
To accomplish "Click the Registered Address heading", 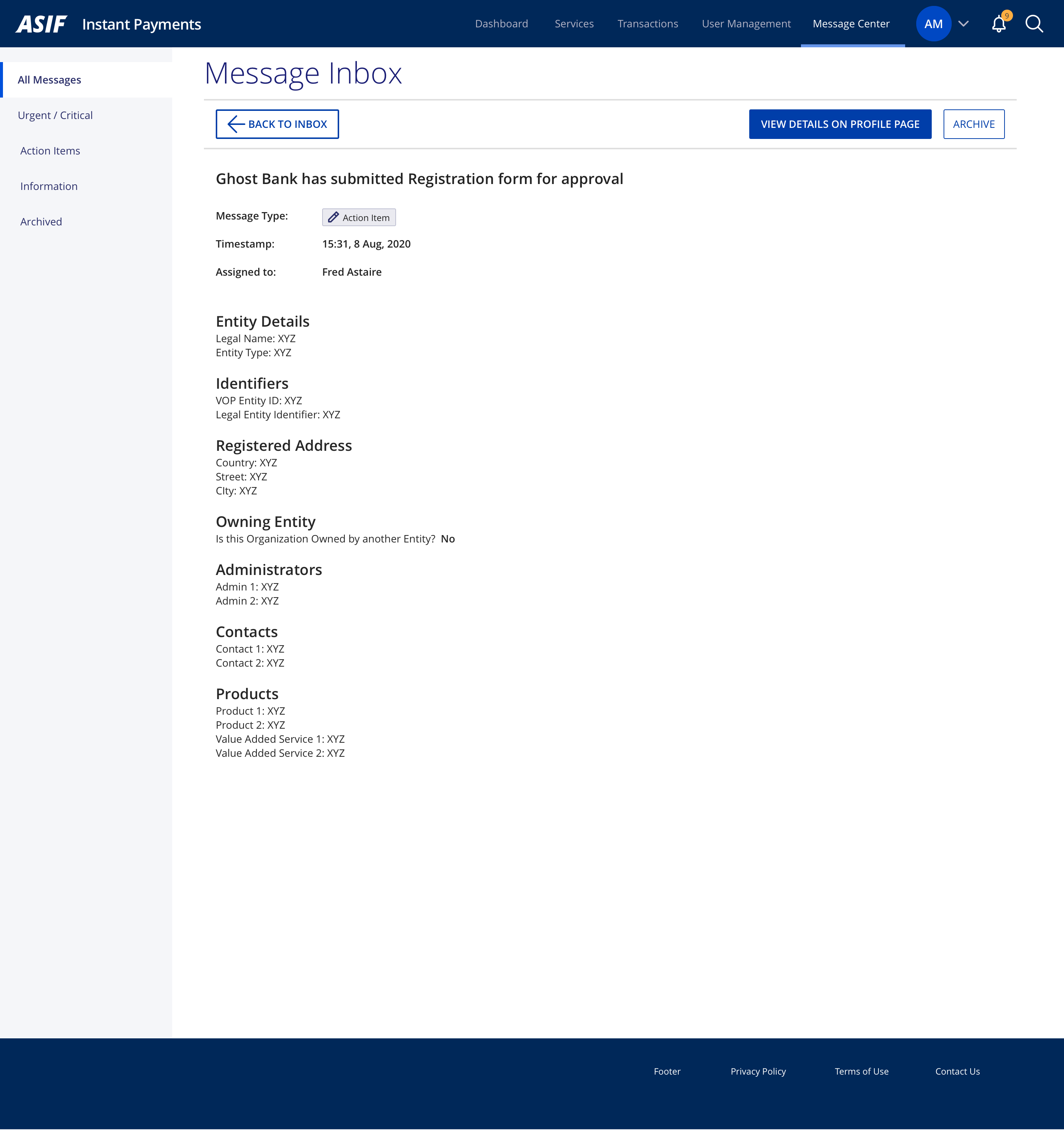I will click(x=284, y=446).
